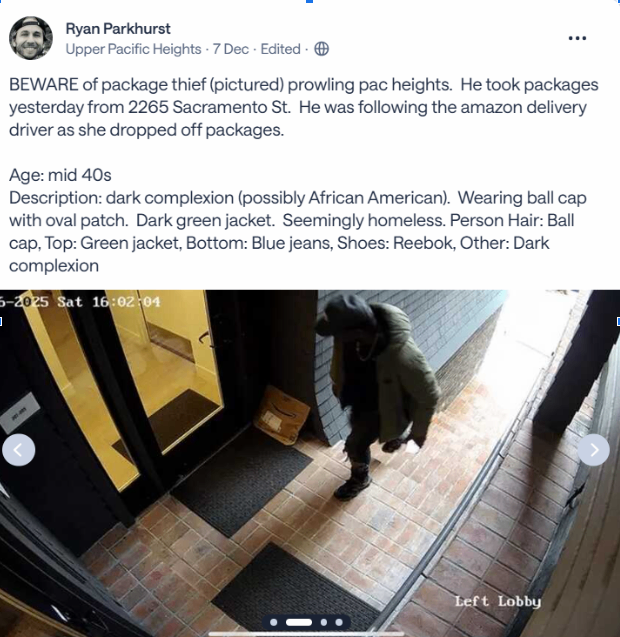Jump to the first carousel dot

(x=273, y=622)
